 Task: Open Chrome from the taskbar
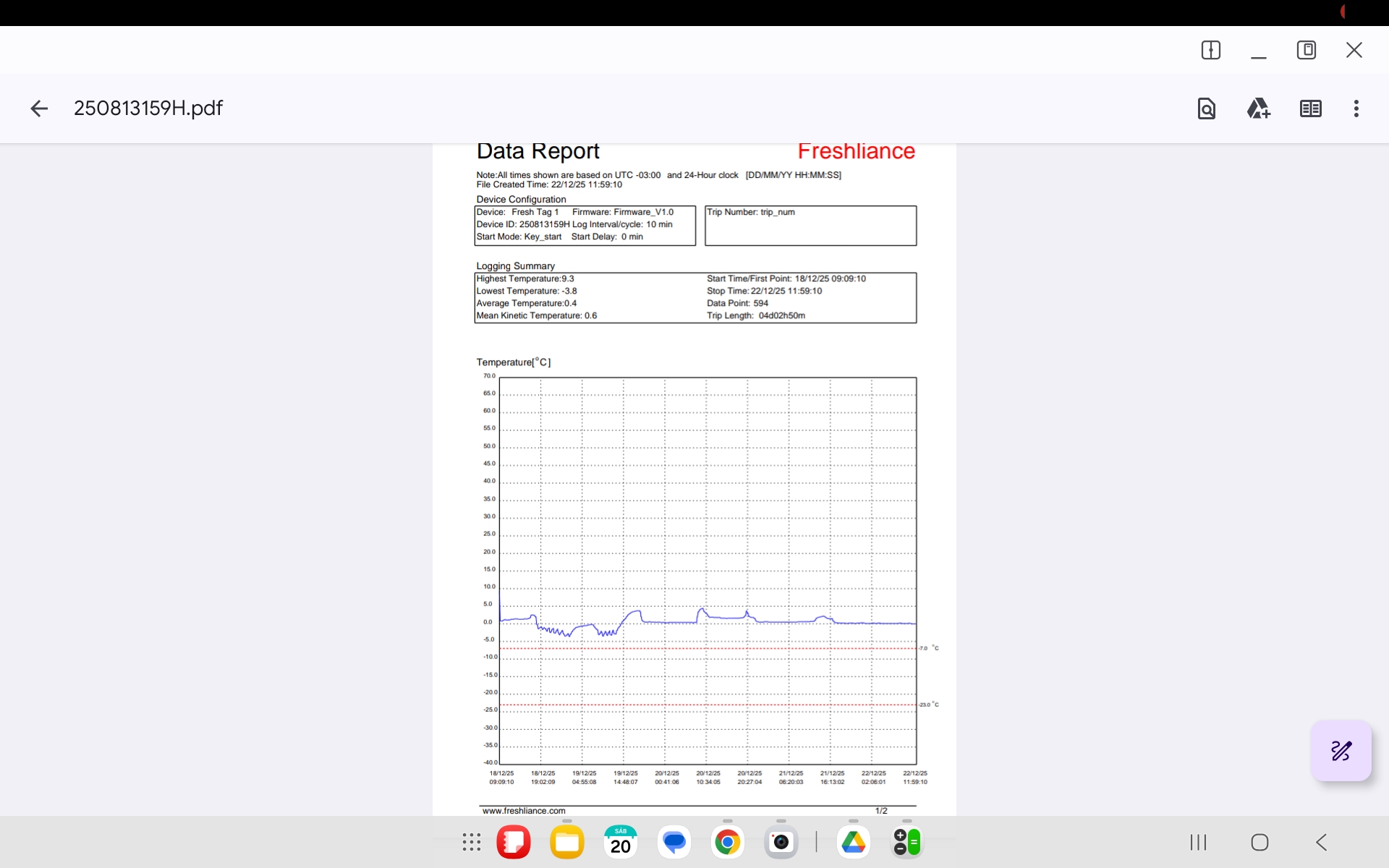pyautogui.click(x=728, y=842)
